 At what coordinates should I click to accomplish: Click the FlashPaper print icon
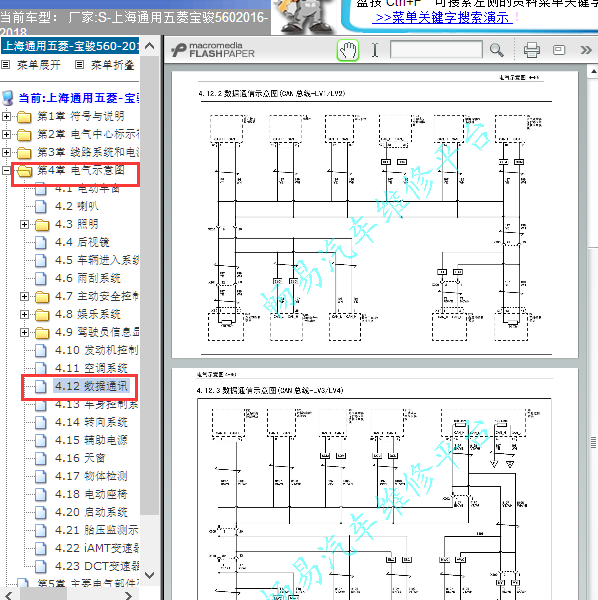pos(531,50)
